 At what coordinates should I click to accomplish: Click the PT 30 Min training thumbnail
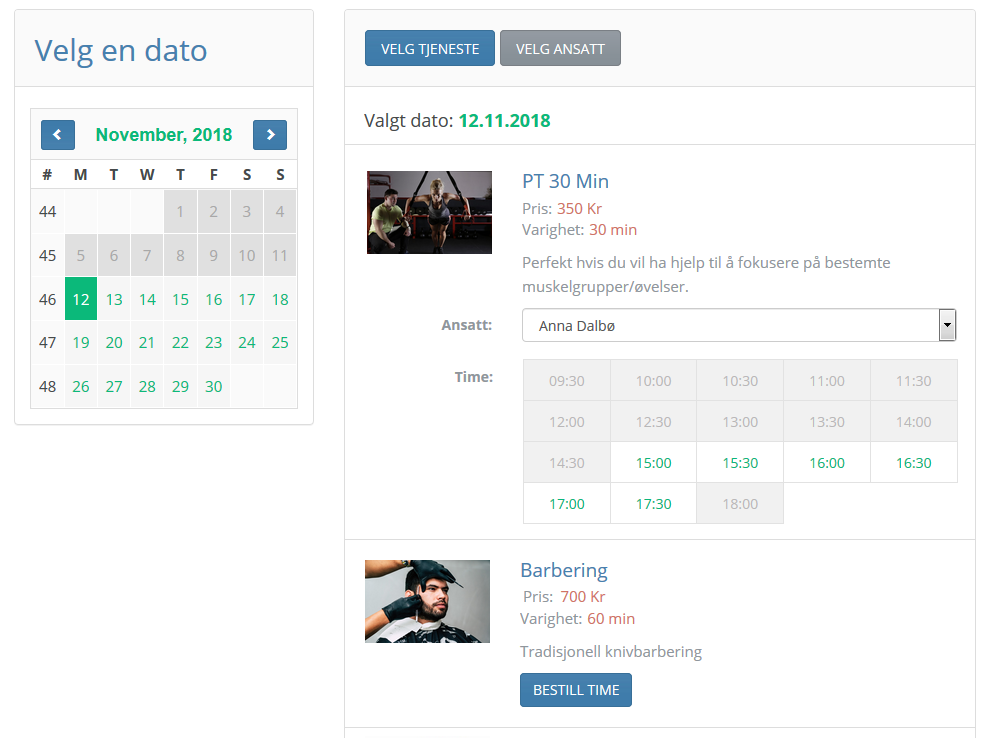(429, 212)
